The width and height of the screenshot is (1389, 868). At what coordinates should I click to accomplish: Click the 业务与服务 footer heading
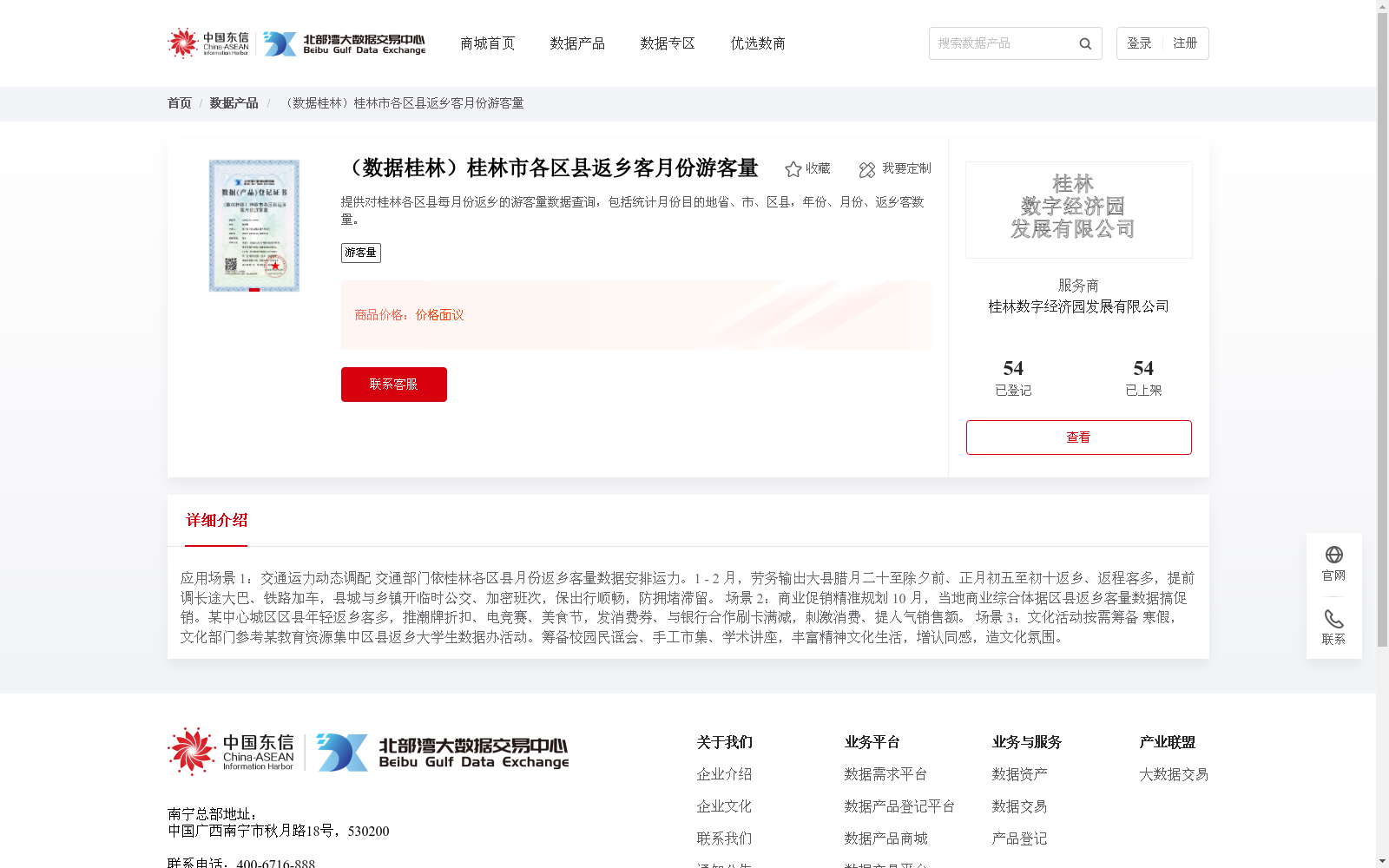(1027, 742)
